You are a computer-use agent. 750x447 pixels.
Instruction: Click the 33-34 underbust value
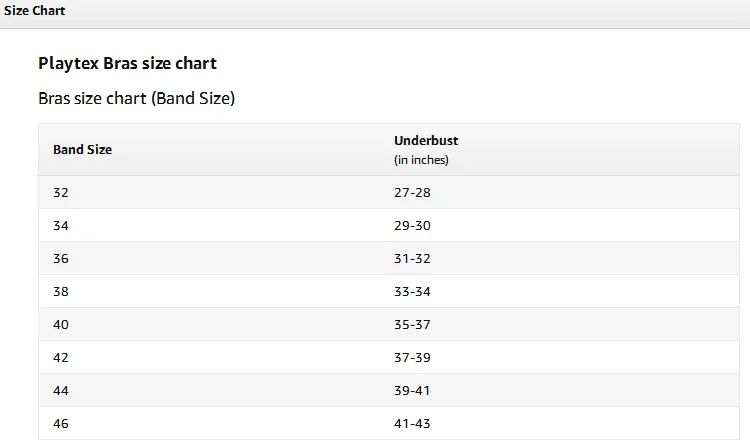pyautogui.click(x=412, y=291)
